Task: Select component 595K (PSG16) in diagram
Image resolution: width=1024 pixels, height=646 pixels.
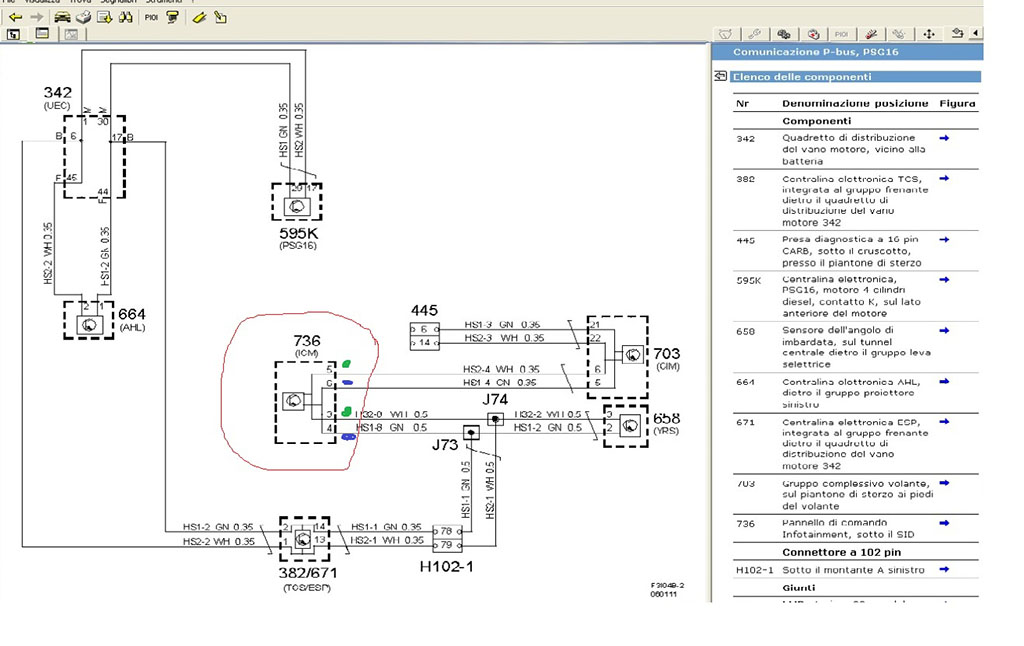Action: coord(297,202)
